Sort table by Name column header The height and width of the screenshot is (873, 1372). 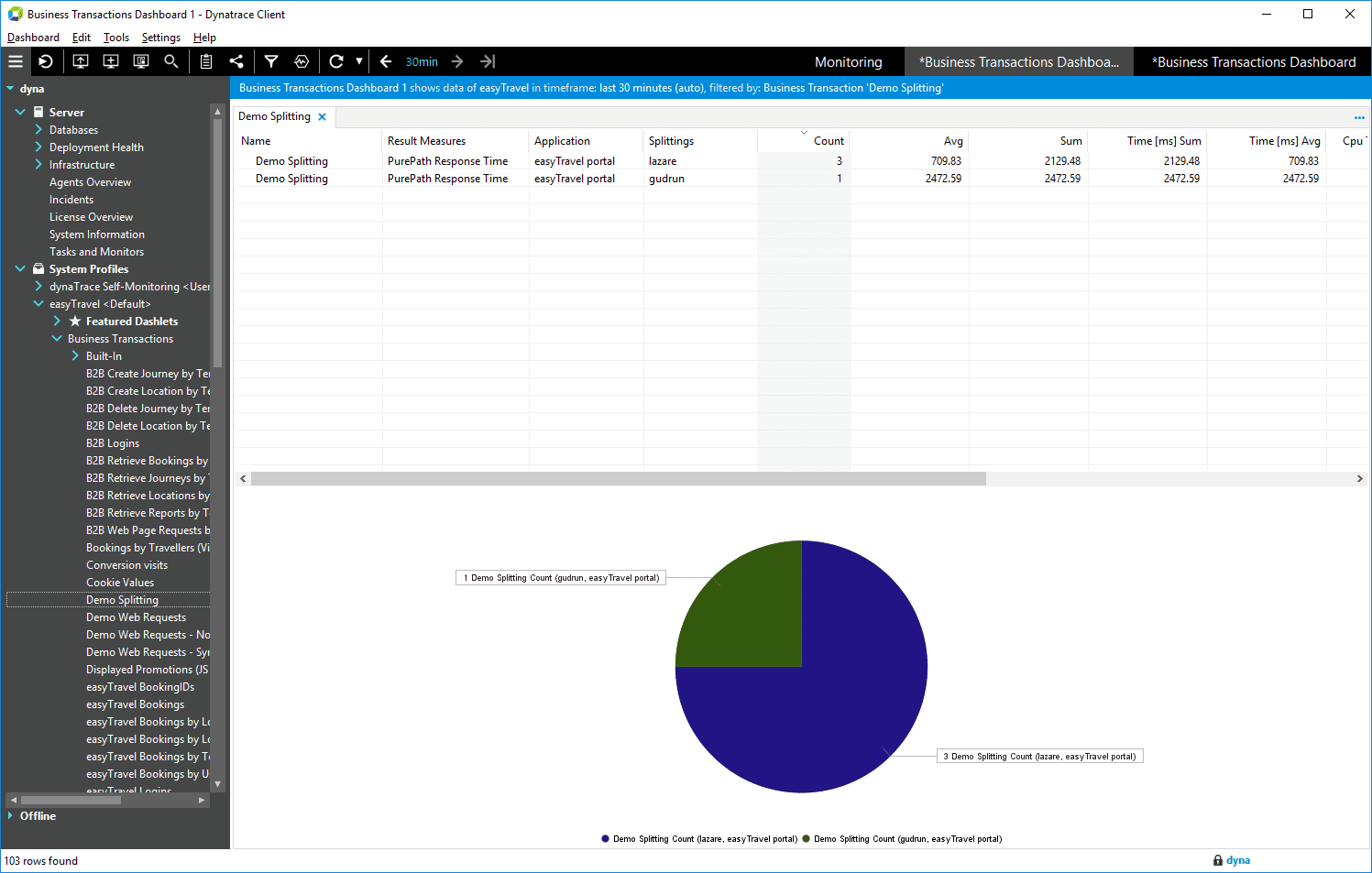(309, 141)
